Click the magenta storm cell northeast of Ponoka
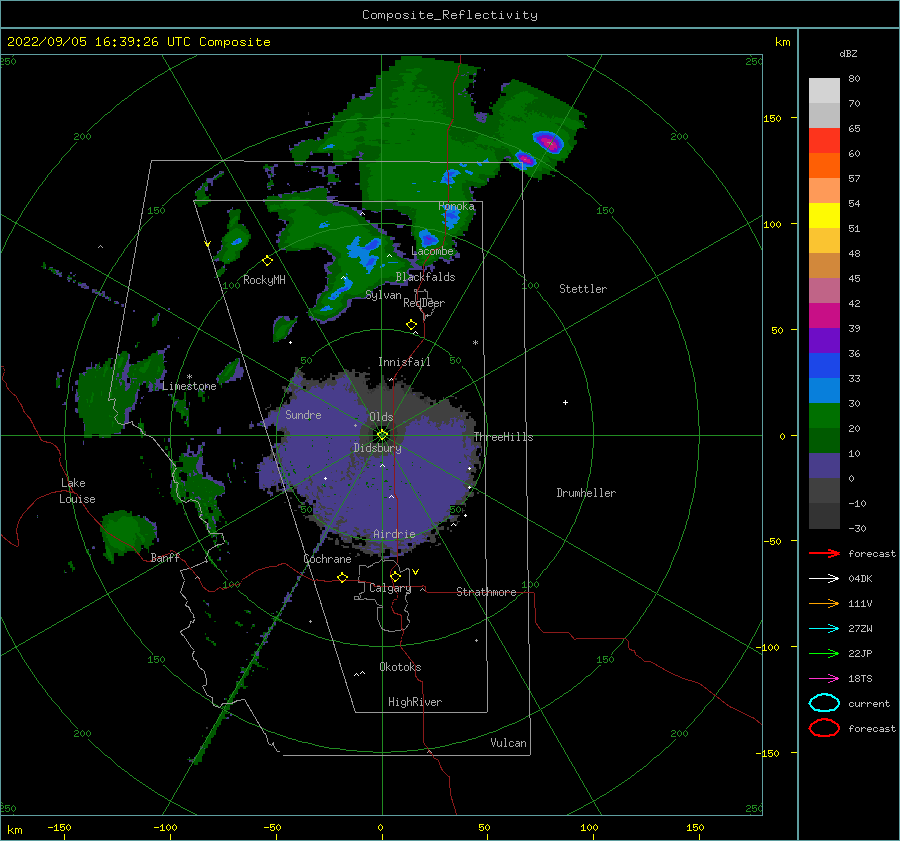The image size is (900, 841). click(x=548, y=141)
